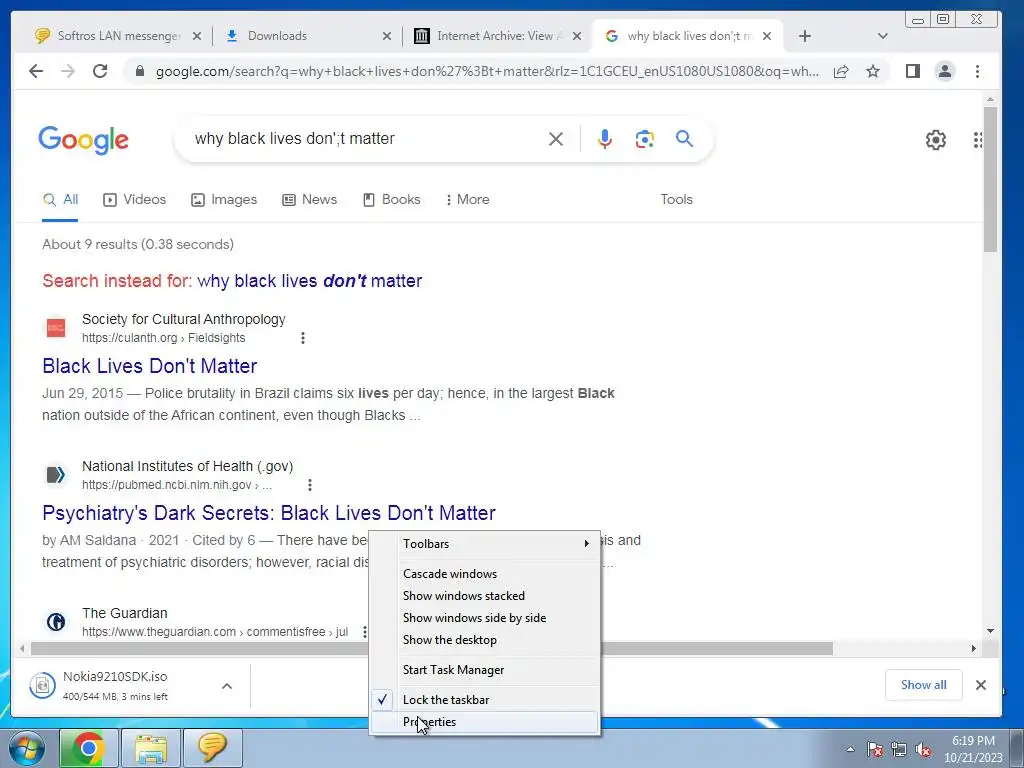
Task: Click the muted volume tray icon
Action: (x=923, y=749)
